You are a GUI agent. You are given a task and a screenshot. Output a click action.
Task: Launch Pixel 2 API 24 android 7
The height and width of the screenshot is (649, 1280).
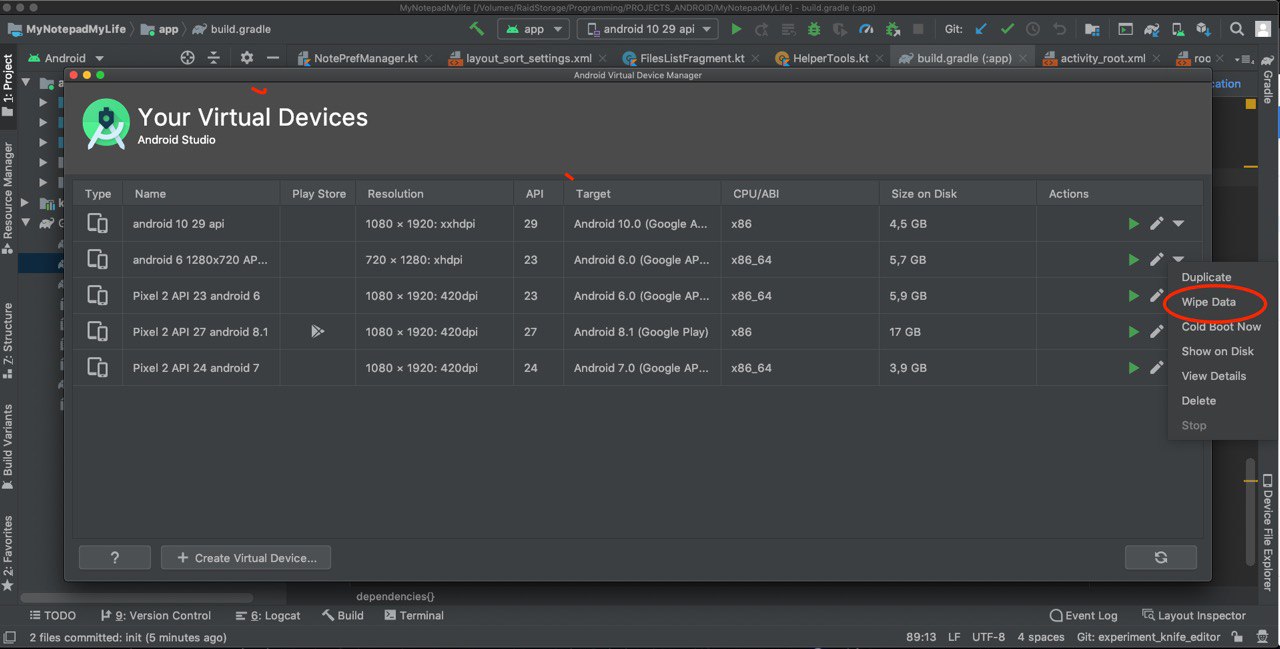1133,368
